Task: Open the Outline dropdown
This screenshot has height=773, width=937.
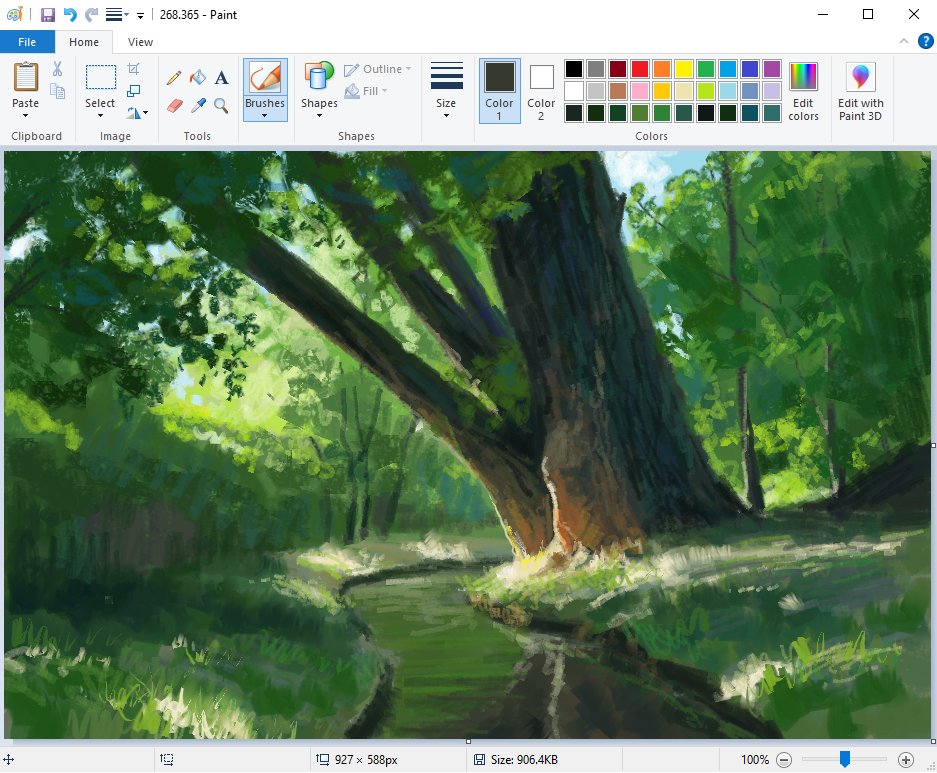Action: tap(378, 69)
